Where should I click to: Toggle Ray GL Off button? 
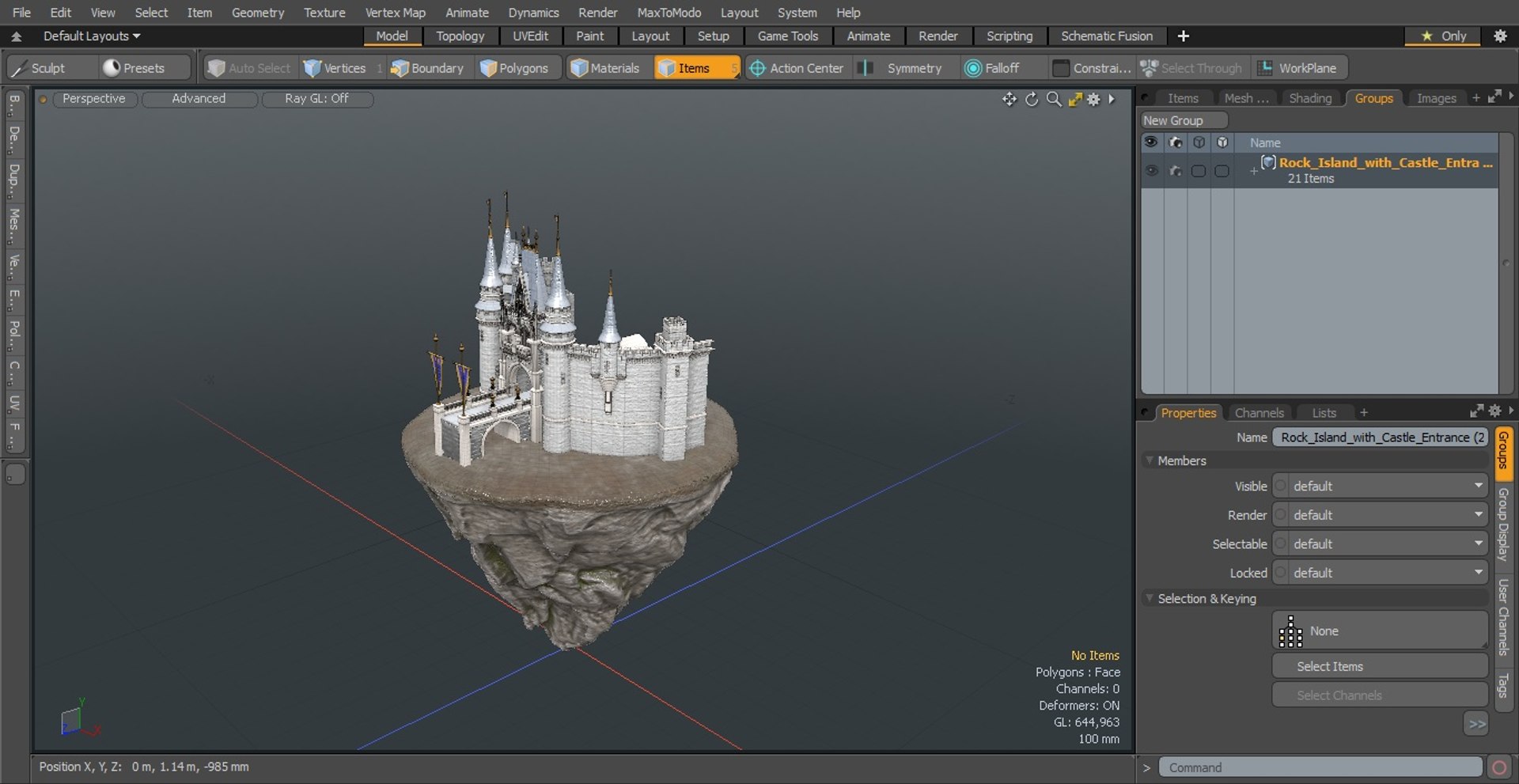click(x=316, y=99)
